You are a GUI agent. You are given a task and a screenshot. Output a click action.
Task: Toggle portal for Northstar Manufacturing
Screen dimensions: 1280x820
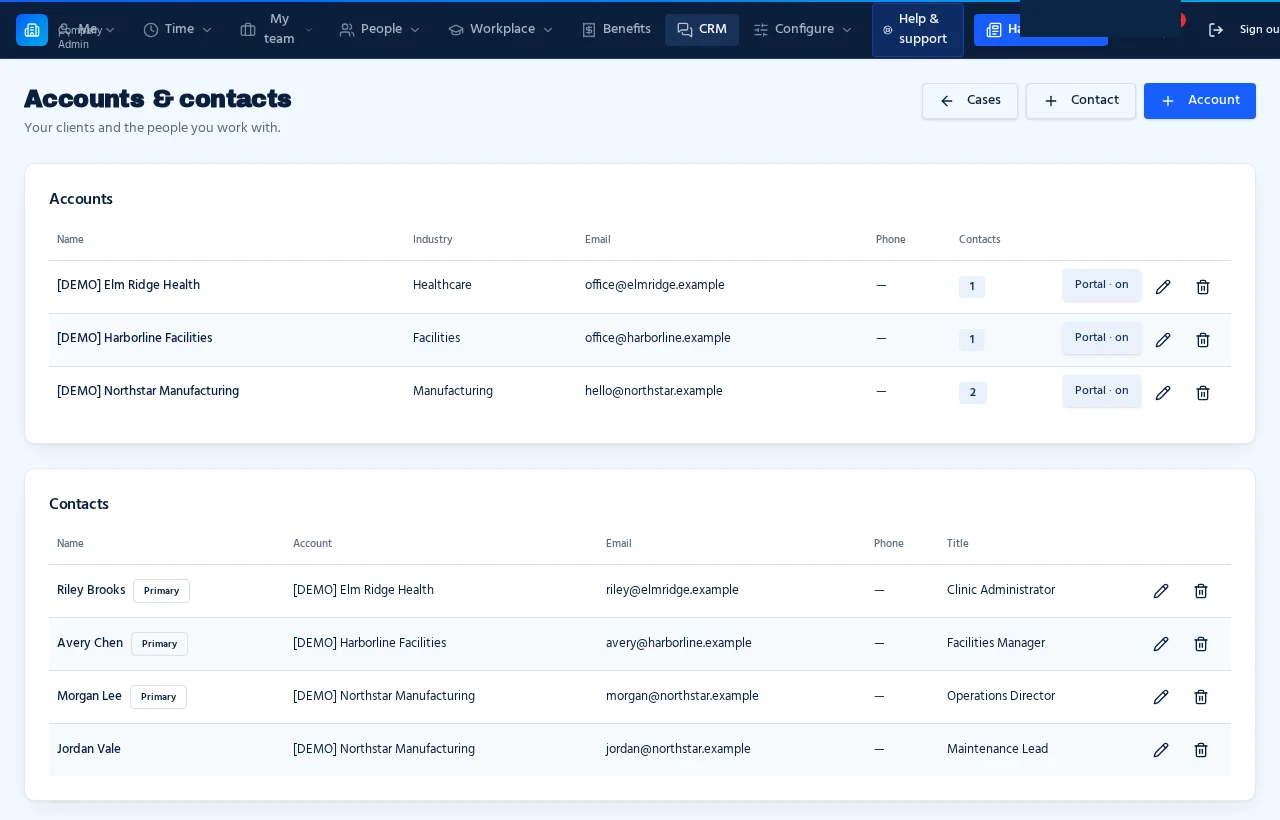coord(1101,391)
